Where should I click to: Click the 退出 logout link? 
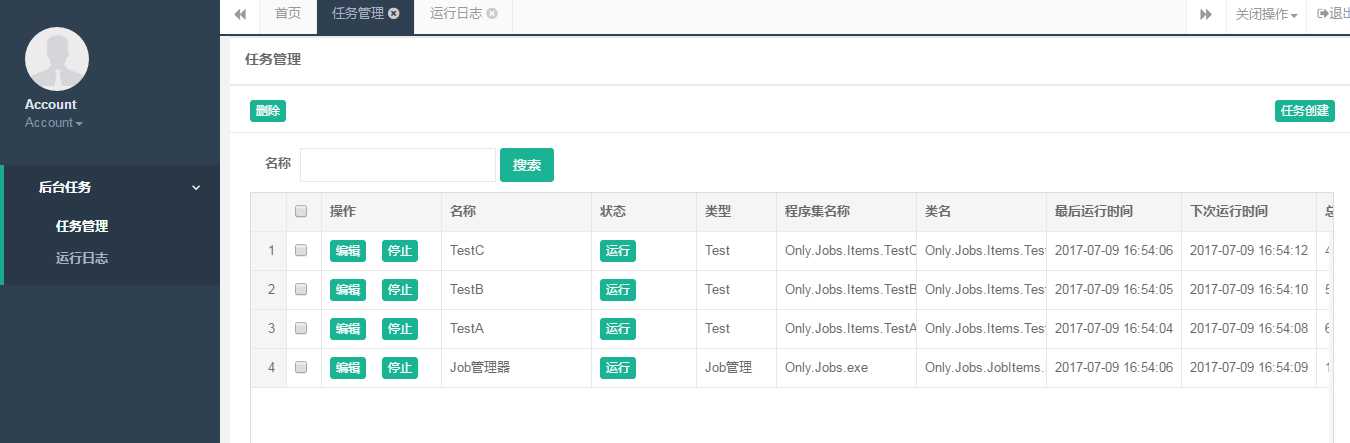coord(1331,14)
